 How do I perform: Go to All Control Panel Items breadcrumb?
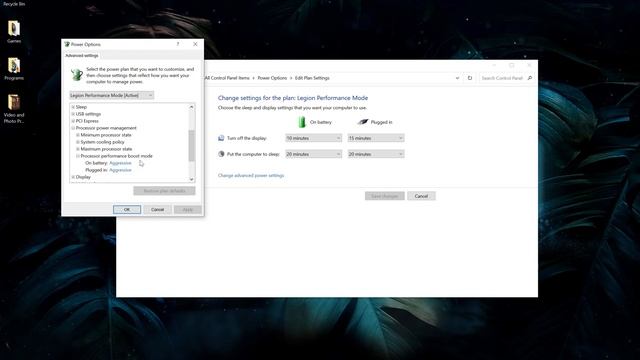227,78
